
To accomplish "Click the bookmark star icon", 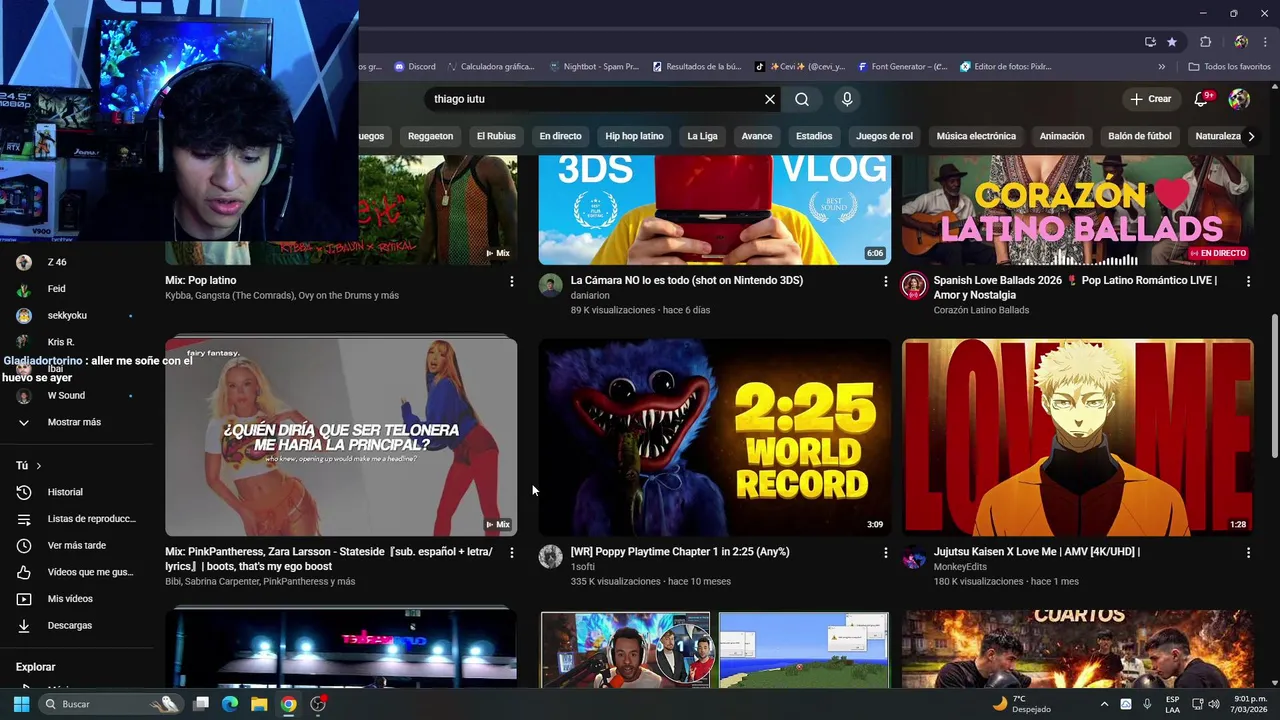I will pos(1172,42).
